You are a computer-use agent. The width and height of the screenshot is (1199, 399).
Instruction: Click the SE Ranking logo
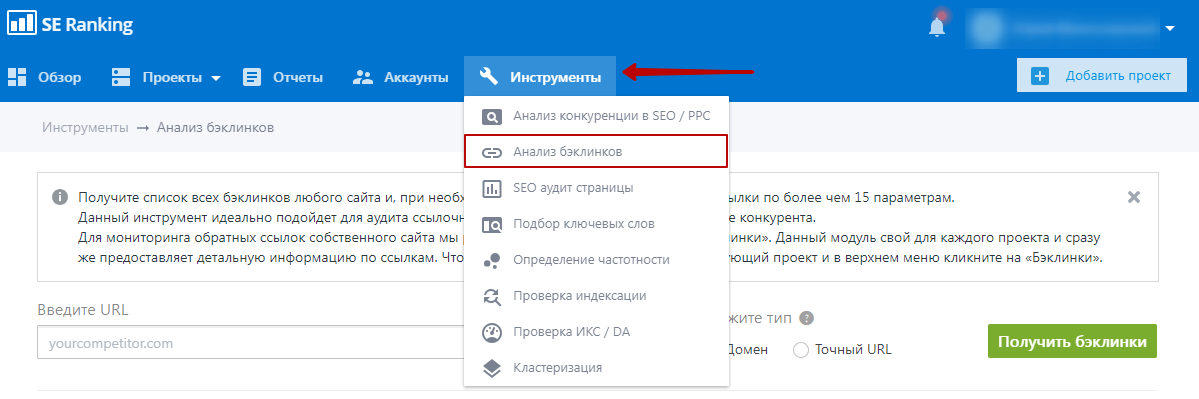tap(70, 24)
